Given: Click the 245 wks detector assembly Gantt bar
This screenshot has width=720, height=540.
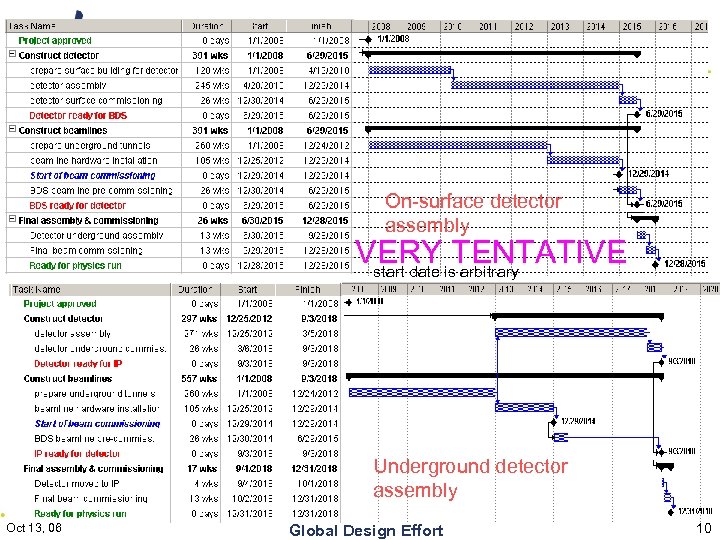Looking at the screenshot, I should [535, 85].
